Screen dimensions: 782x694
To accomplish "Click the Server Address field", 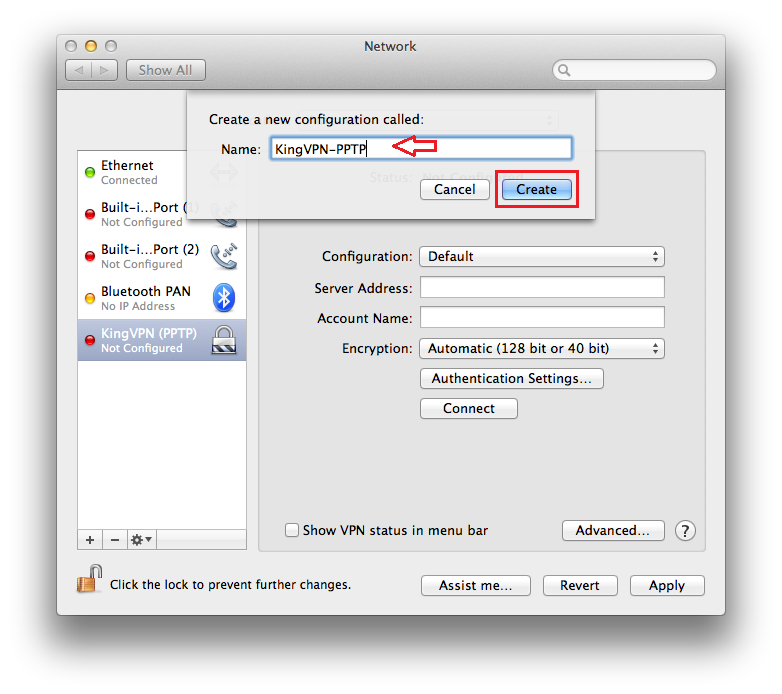I will click(x=542, y=288).
